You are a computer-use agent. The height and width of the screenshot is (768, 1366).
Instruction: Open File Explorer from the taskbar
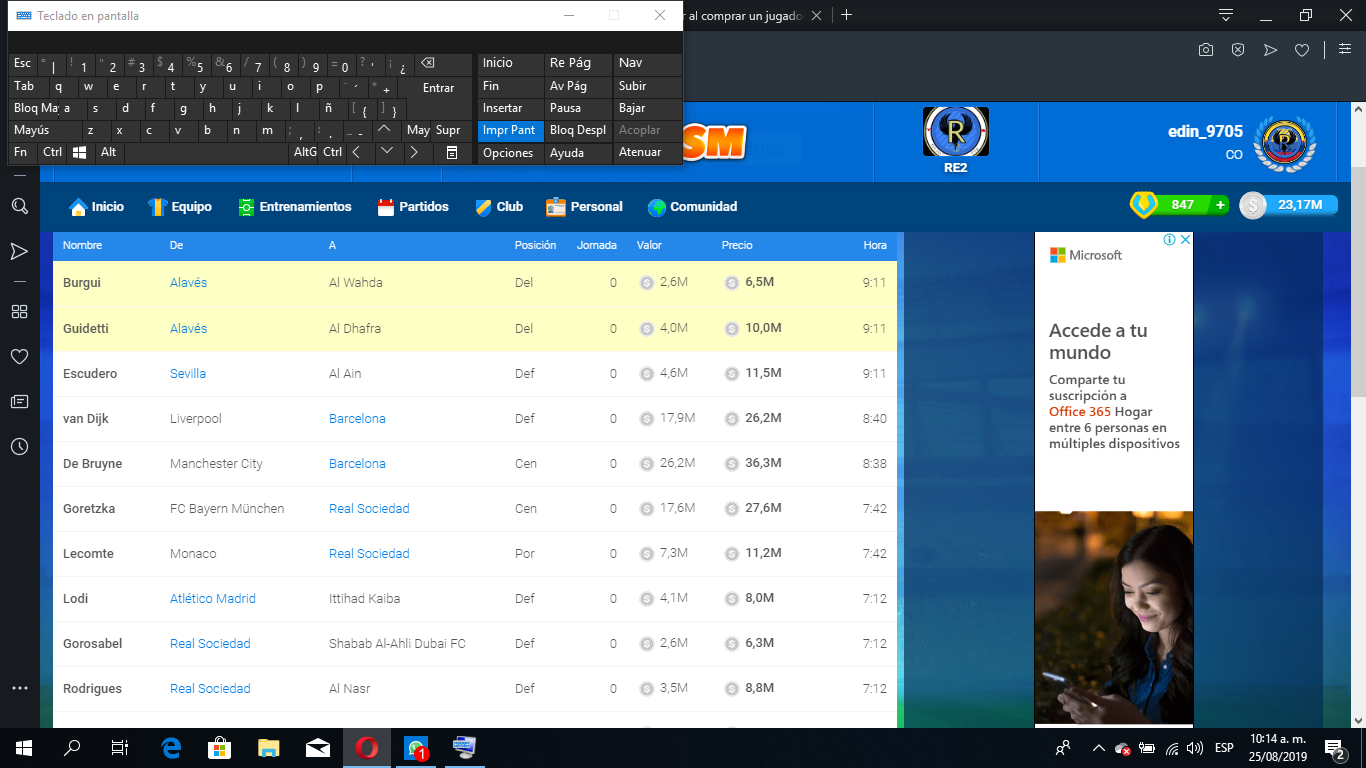click(x=268, y=747)
